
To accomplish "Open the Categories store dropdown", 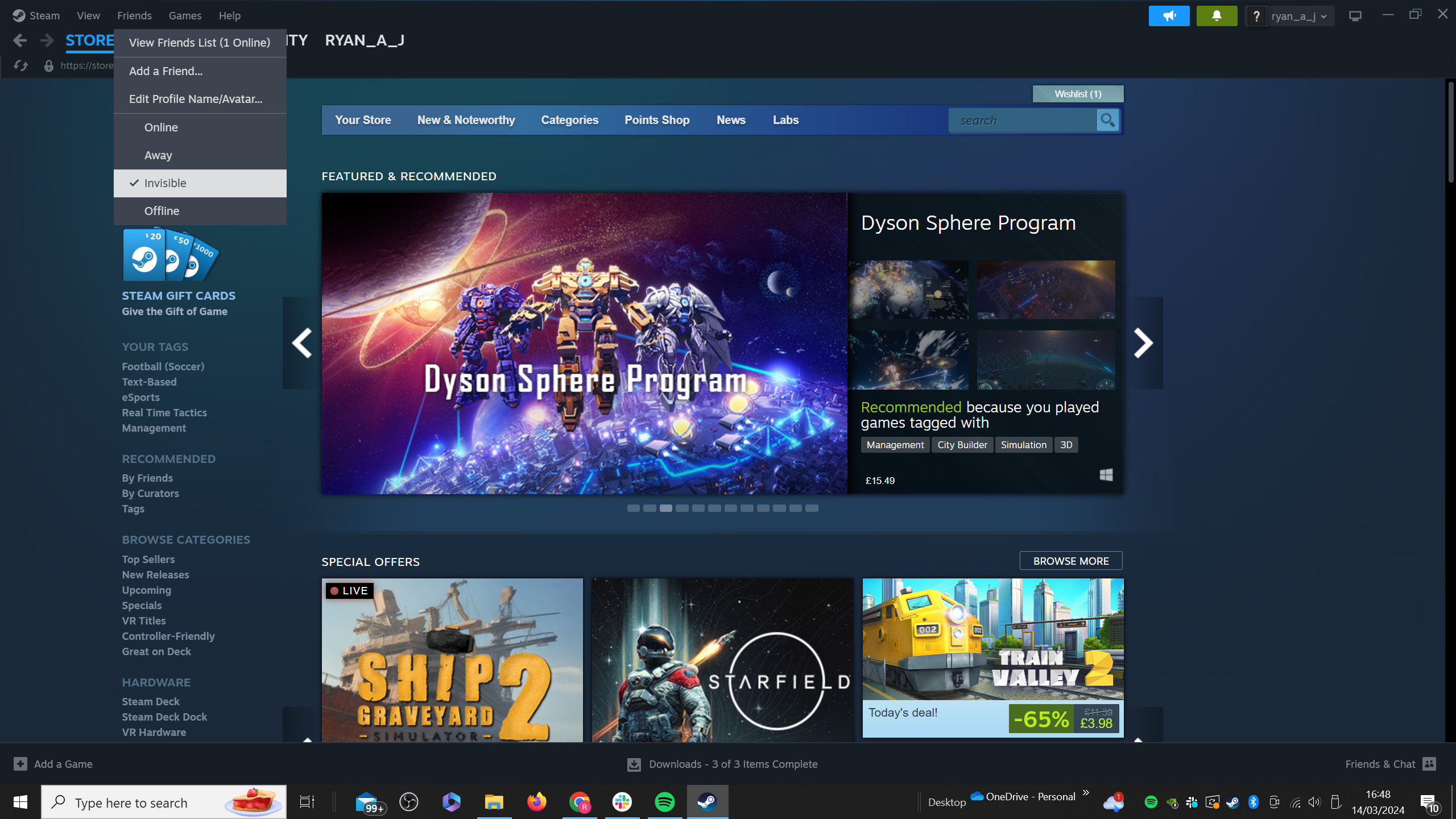I will point(569,120).
